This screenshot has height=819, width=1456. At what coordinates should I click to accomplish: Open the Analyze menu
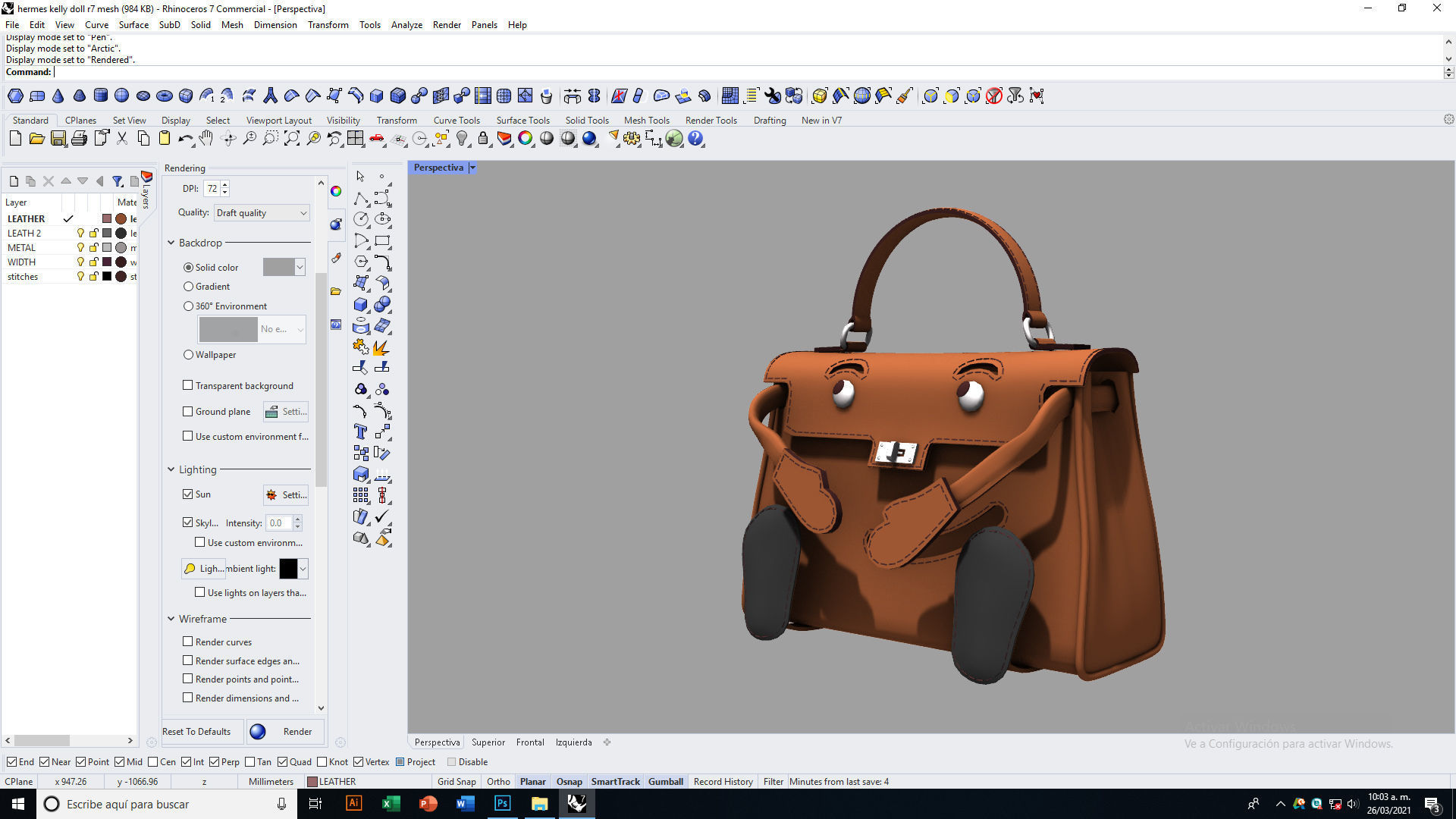tap(406, 25)
